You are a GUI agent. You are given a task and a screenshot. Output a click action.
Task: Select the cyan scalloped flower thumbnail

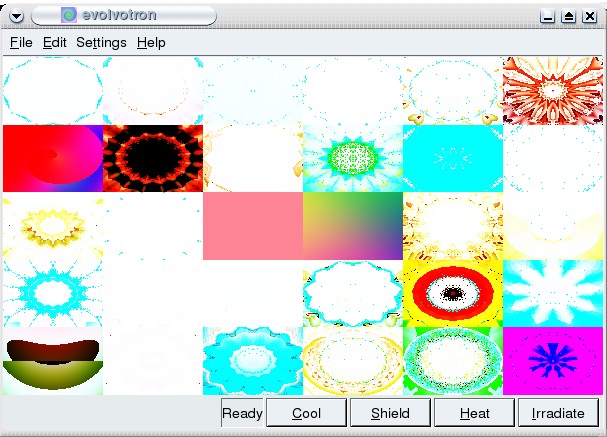tap(253, 361)
